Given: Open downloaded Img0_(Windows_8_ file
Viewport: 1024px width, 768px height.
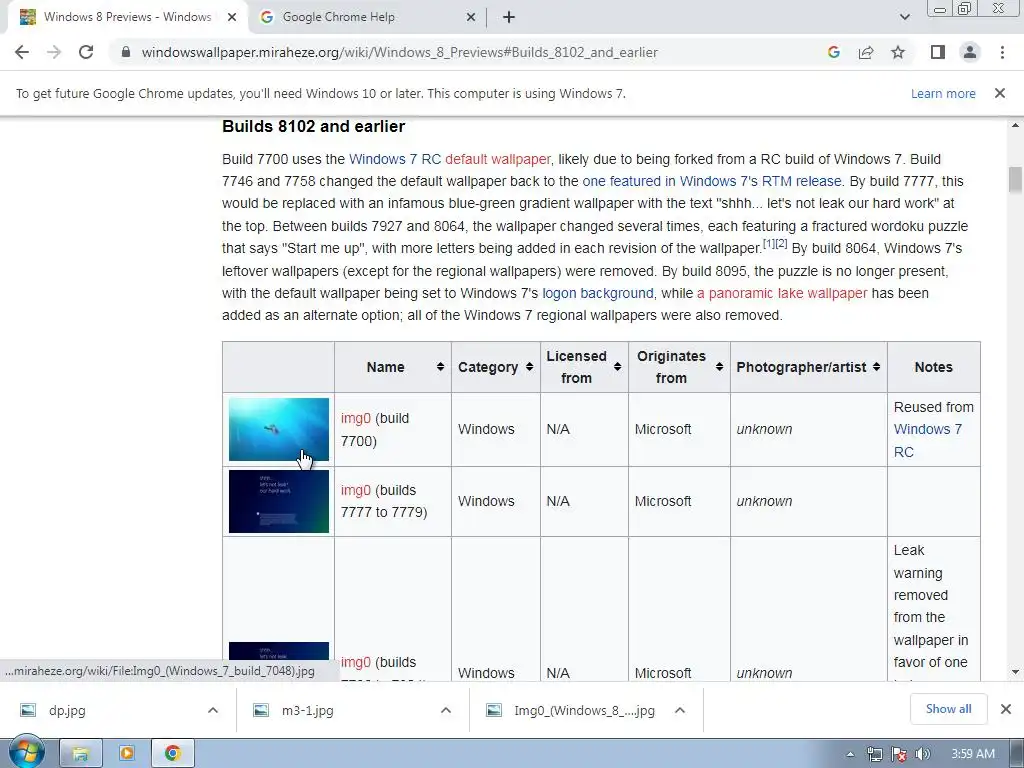Looking at the screenshot, I should coord(584,711).
